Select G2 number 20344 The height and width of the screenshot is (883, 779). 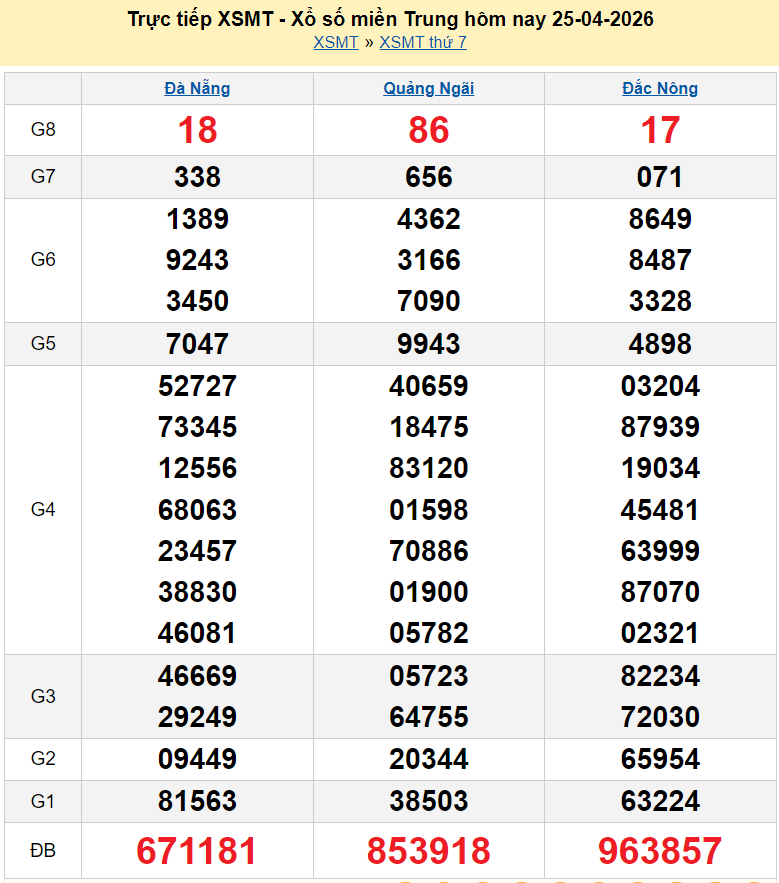pos(428,759)
